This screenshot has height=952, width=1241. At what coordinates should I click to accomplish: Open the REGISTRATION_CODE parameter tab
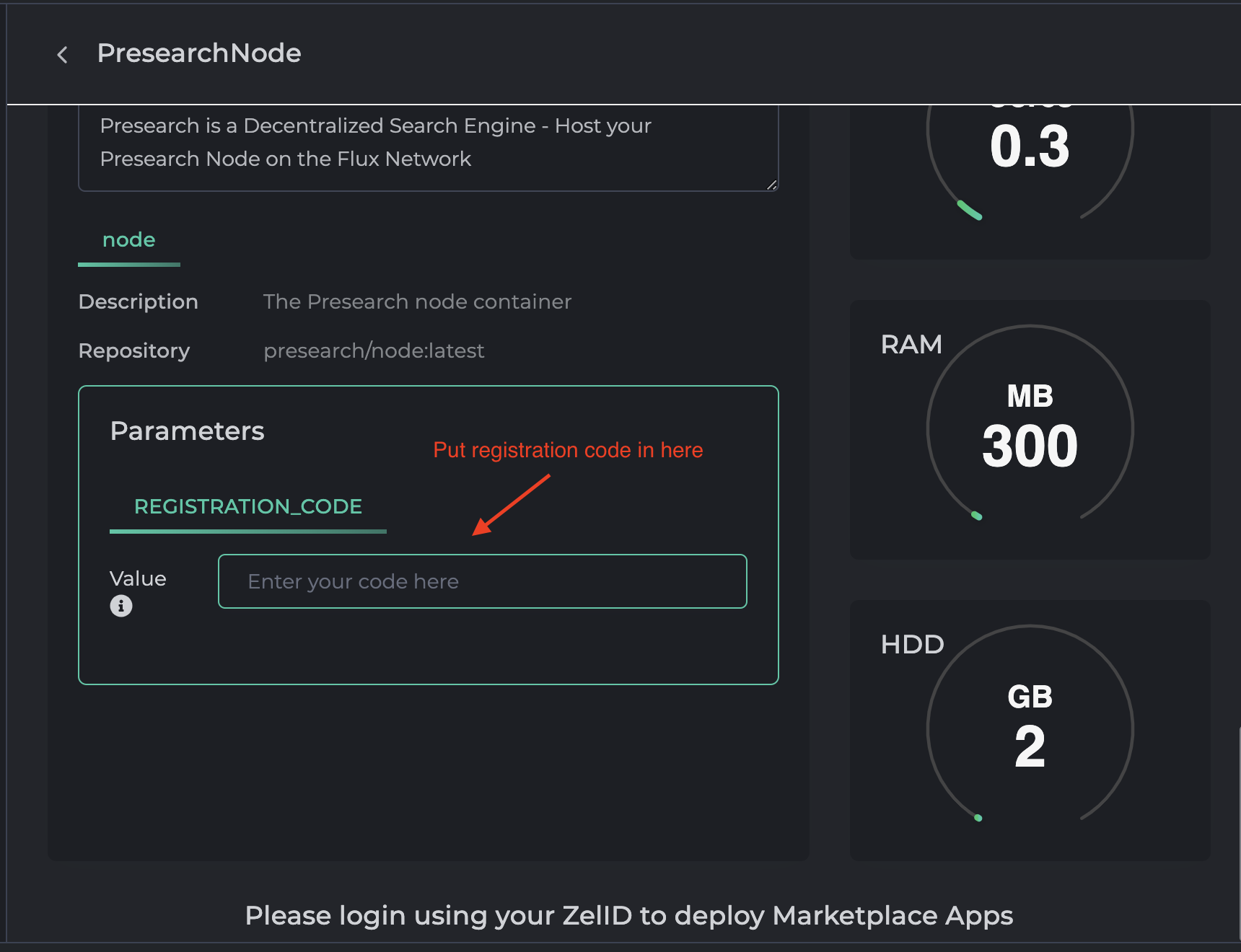click(248, 507)
